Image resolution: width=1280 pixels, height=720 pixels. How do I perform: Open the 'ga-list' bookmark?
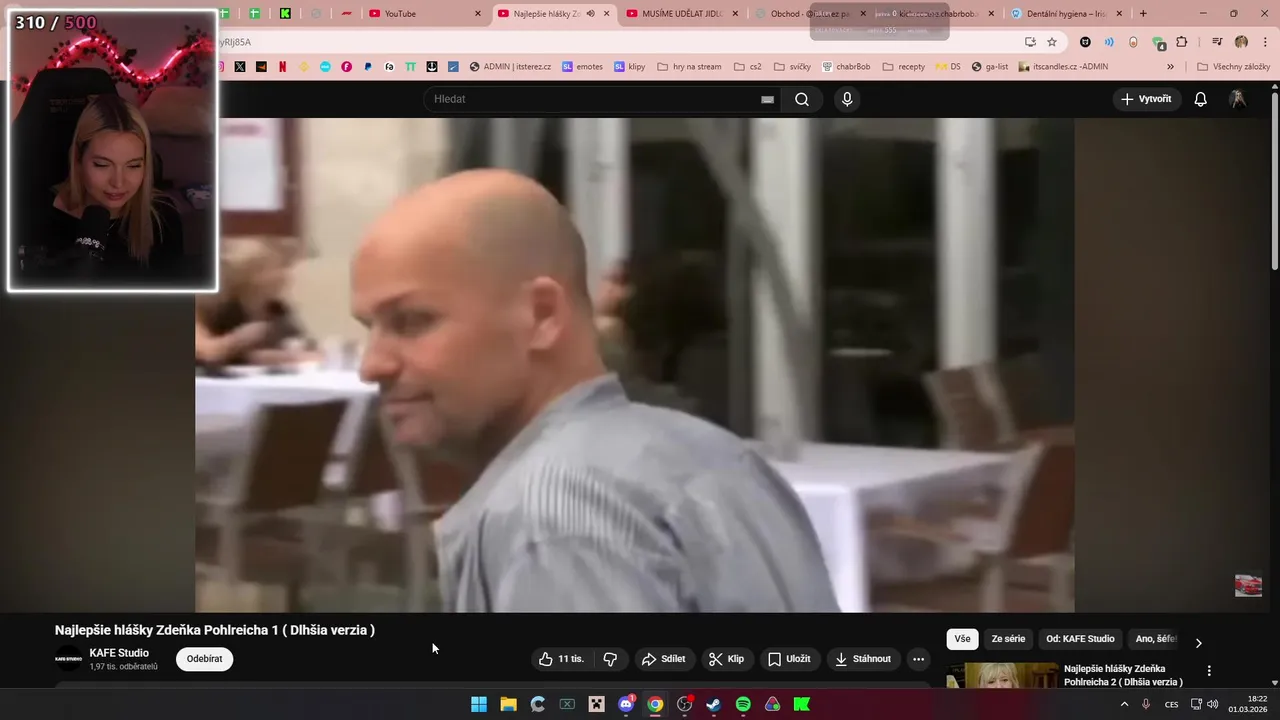(x=990, y=67)
